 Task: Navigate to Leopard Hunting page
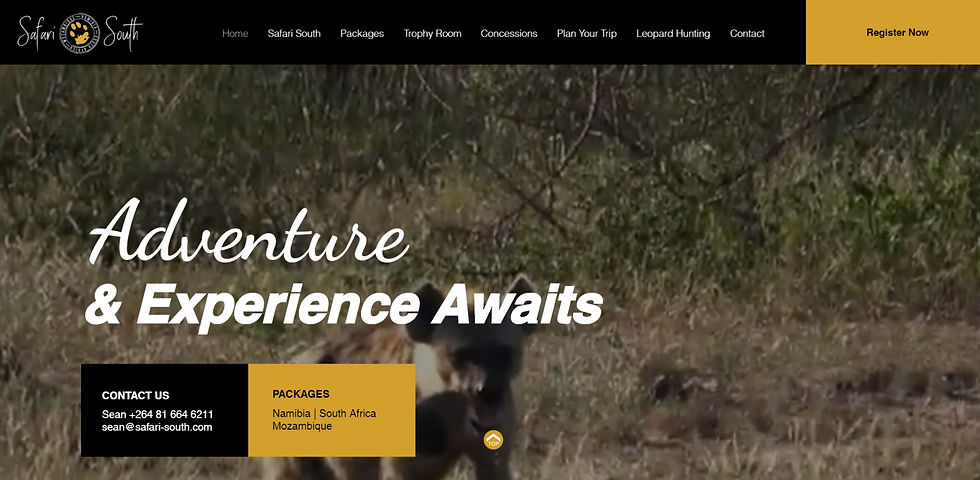point(673,33)
